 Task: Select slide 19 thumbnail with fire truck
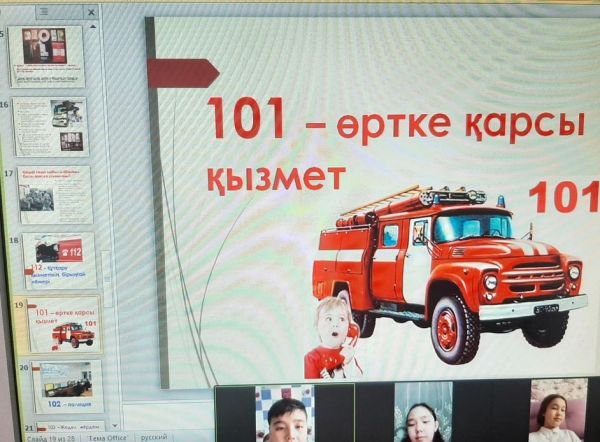[x=64, y=324]
